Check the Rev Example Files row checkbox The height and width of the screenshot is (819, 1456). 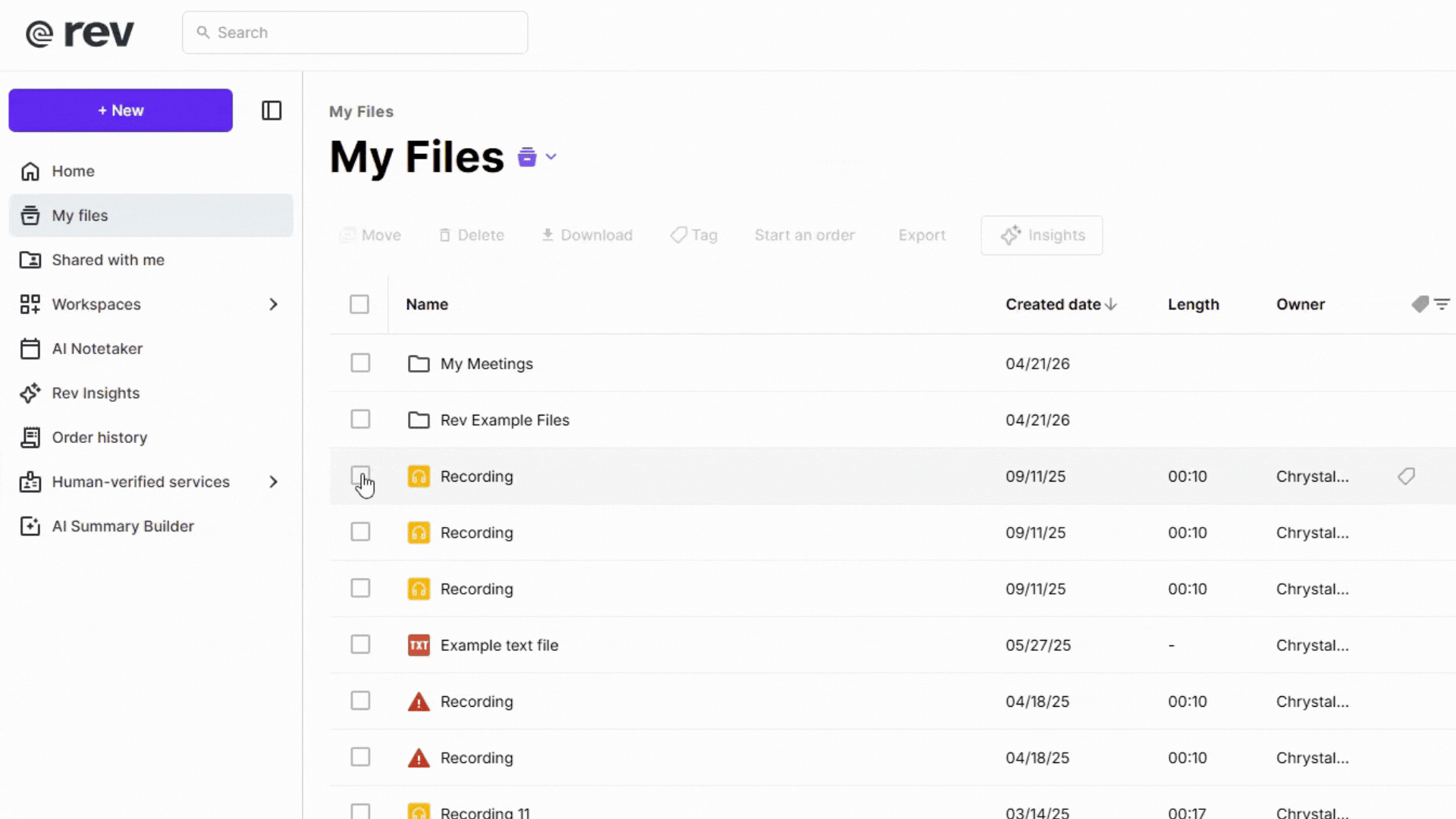pyautogui.click(x=360, y=419)
